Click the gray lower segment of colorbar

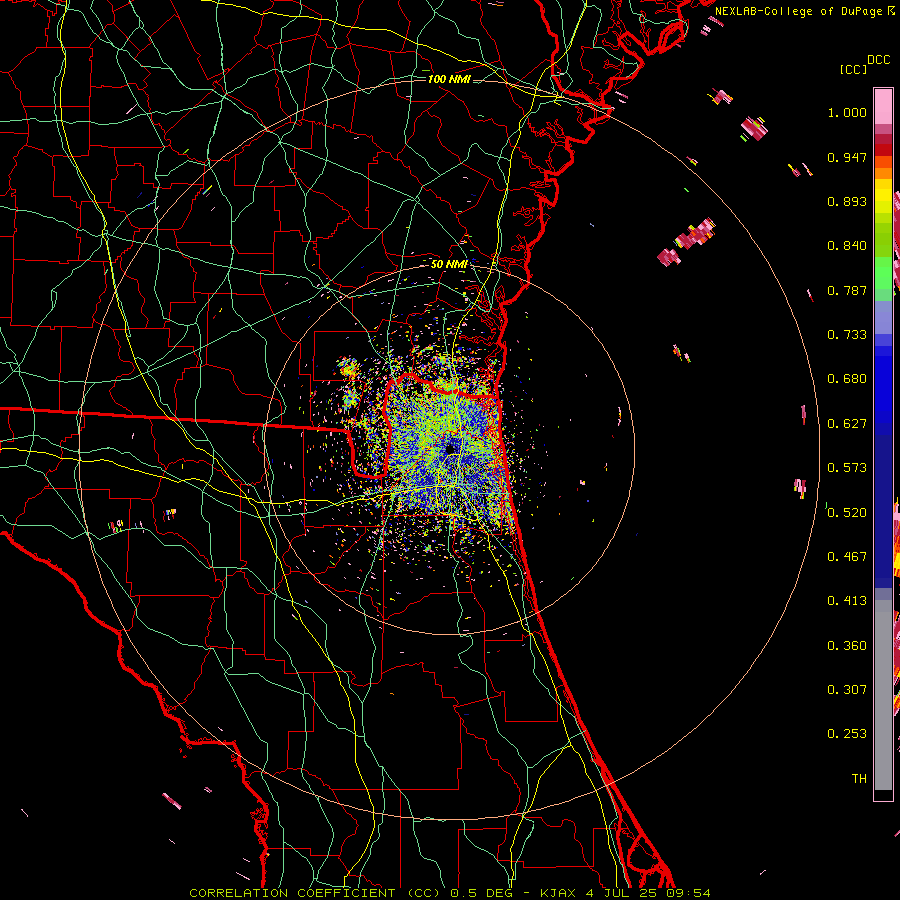click(883, 695)
